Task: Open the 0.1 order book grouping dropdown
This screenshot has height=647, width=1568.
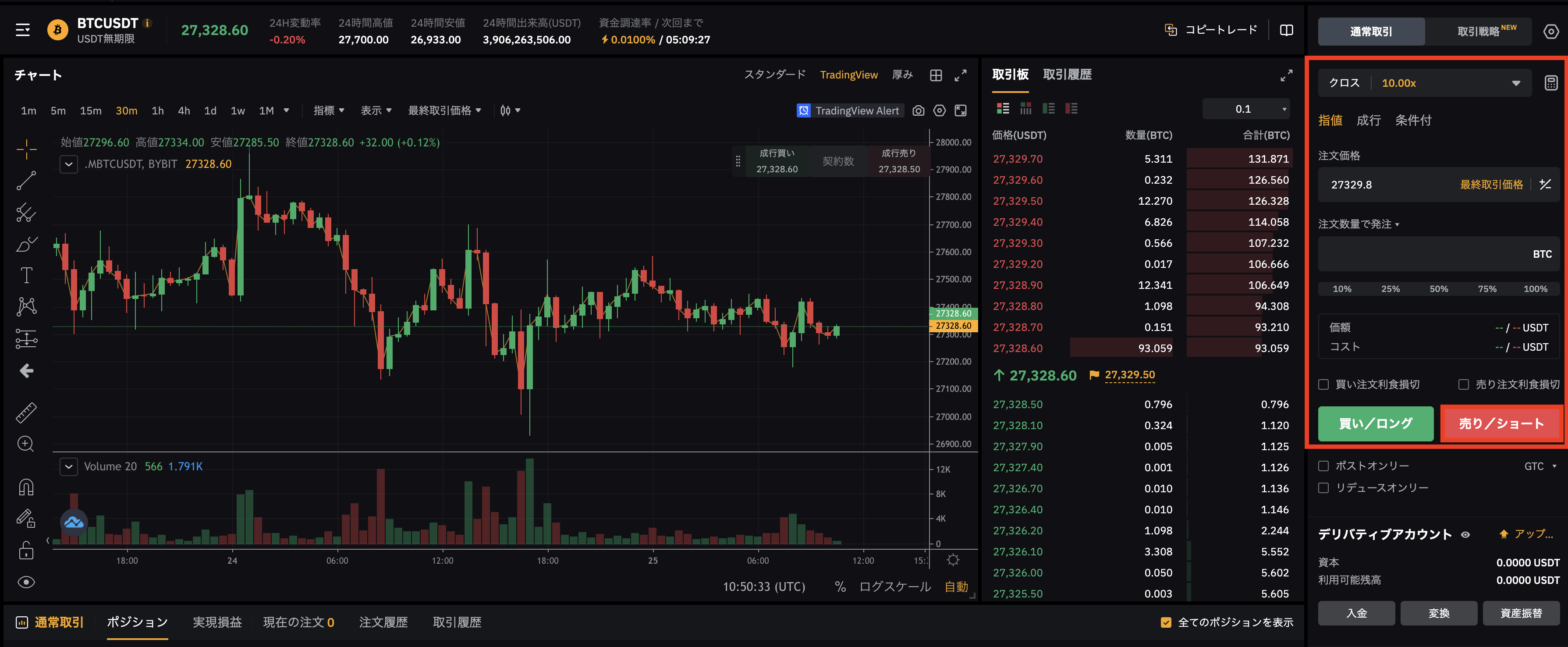Action: click(x=1245, y=109)
